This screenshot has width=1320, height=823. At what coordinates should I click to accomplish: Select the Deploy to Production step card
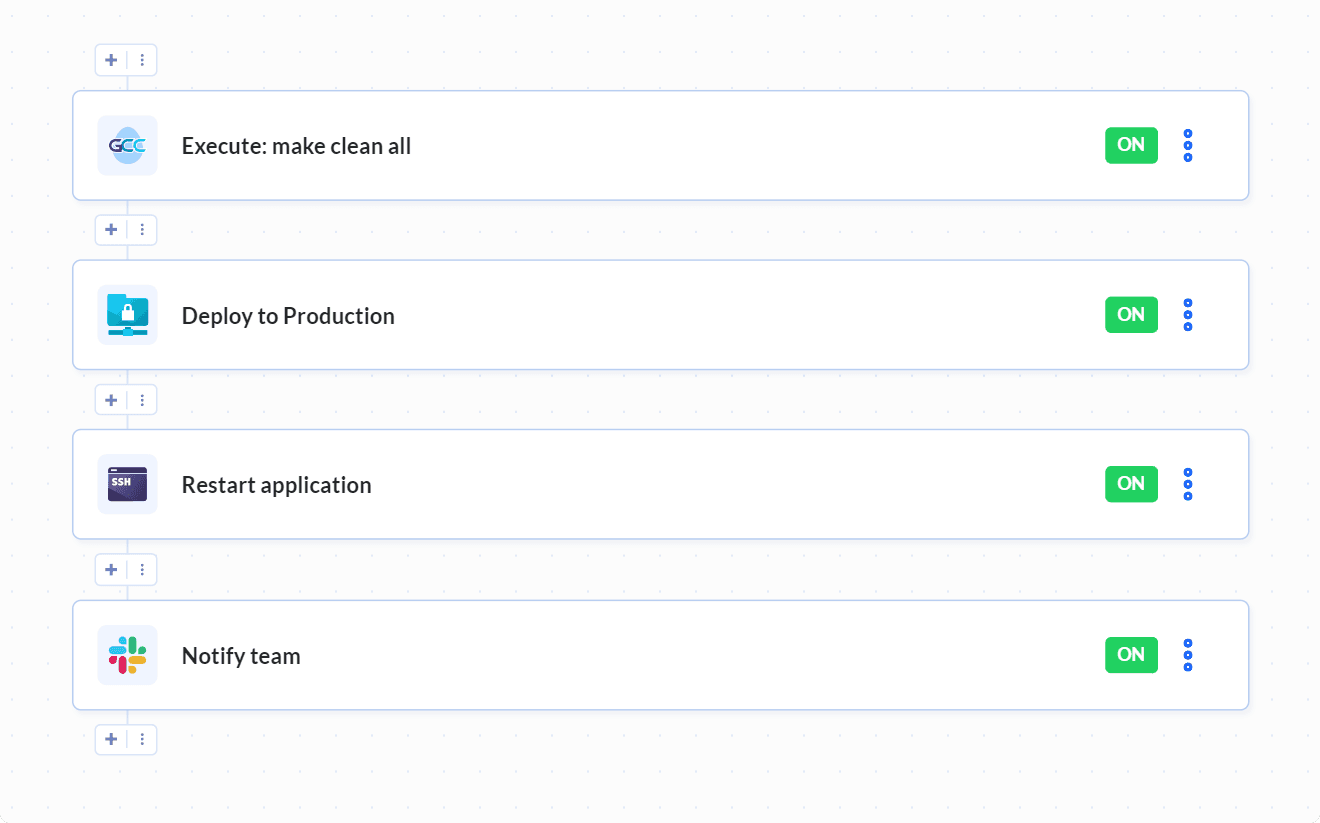tap(660, 314)
